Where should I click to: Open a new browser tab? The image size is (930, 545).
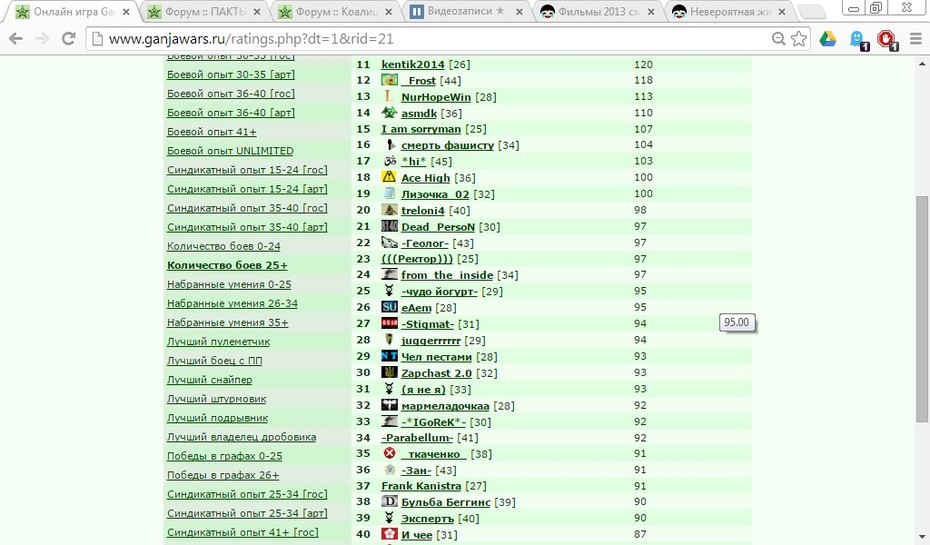coord(810,11)
